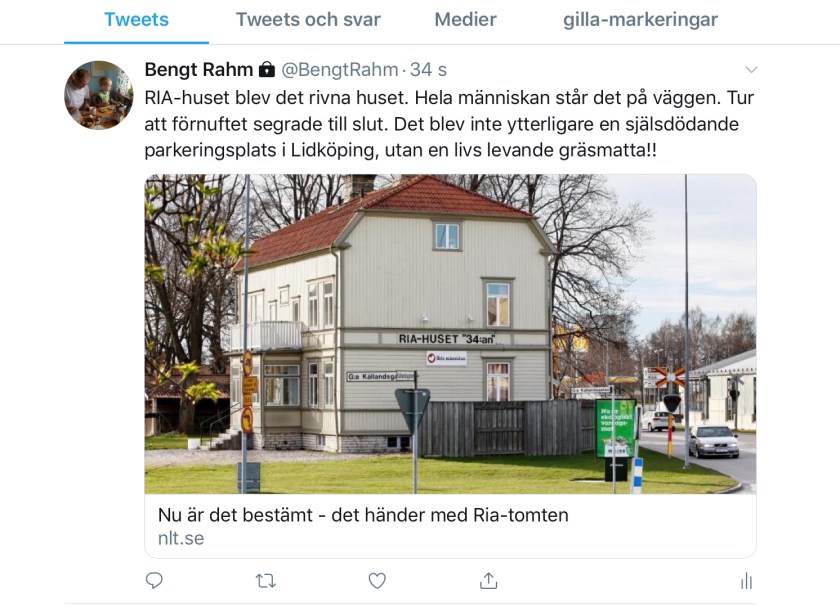Click the padlock icon beside Bengt Rahm
Image resolution: width=840 pixels, height=607 pixels.
(267, 70)
